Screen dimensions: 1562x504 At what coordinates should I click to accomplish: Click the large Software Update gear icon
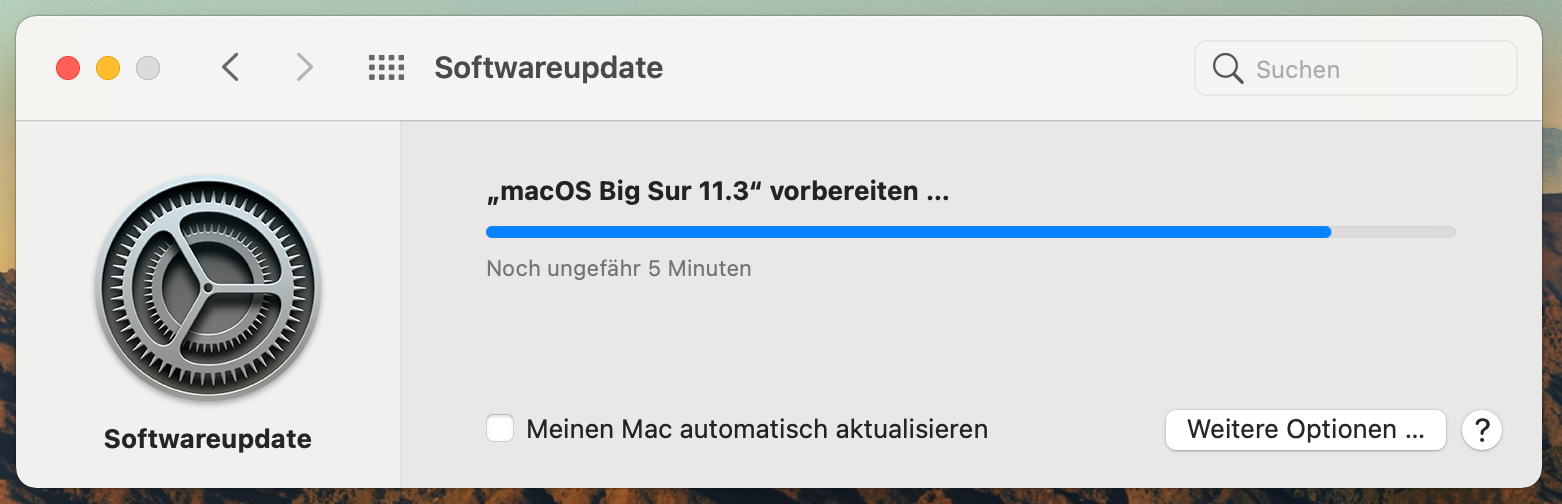(208, 288)
